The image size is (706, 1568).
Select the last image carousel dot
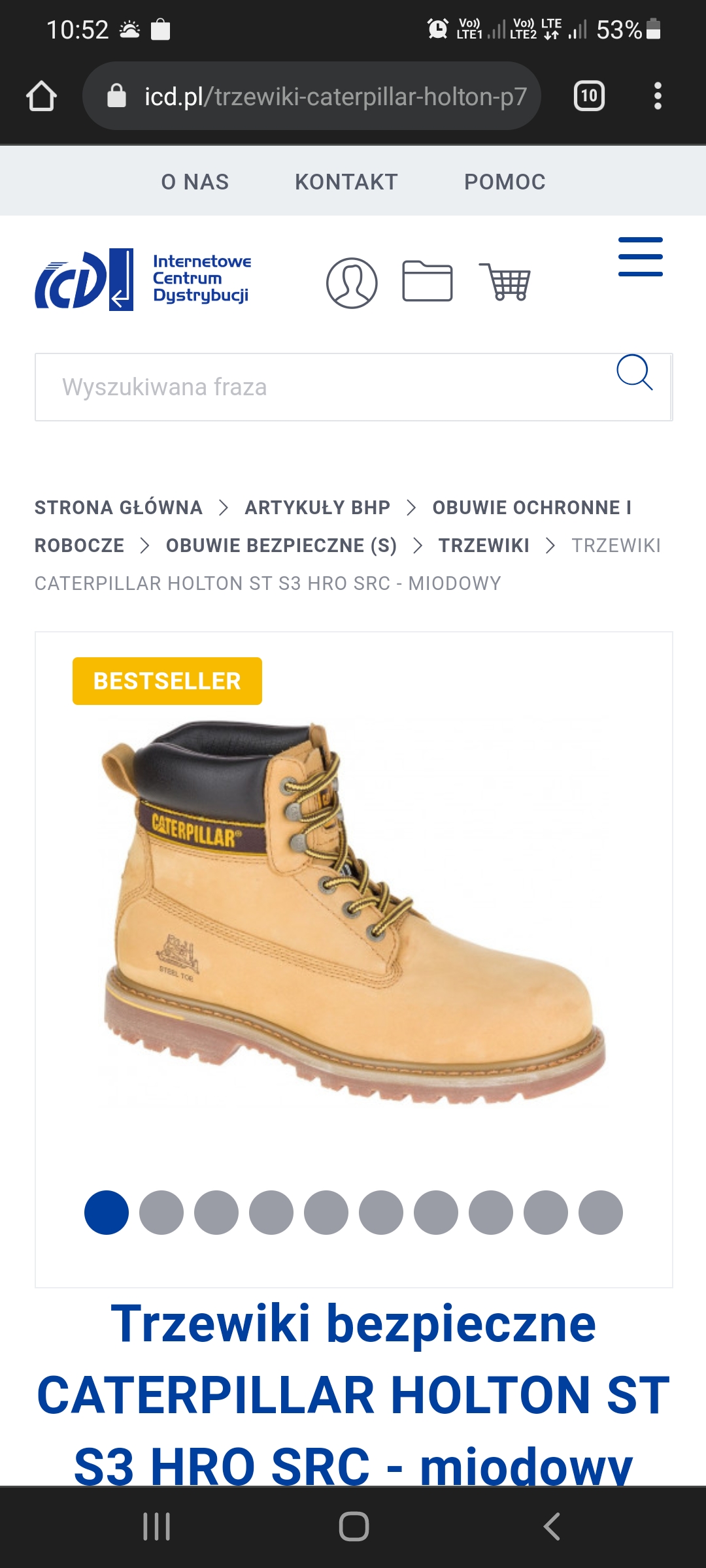tap(601, 1213)
